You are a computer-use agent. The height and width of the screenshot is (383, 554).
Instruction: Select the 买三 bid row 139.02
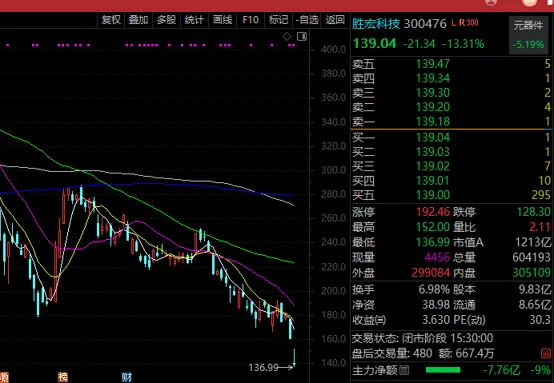tap(452, 166)
